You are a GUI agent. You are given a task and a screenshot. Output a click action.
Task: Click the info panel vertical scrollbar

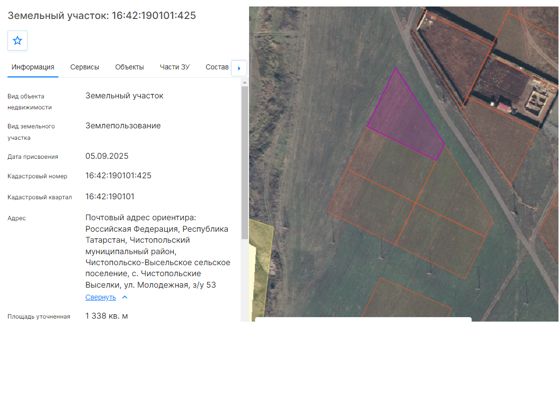(x=245, y=162)
